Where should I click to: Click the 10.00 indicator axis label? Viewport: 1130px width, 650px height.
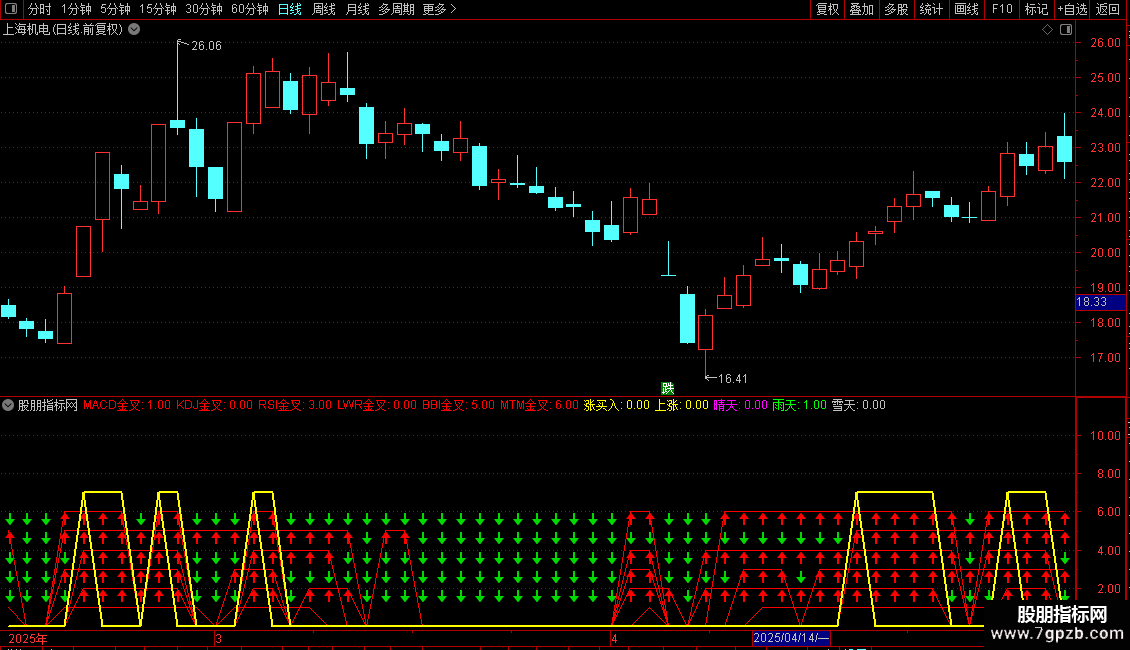coord(1105,436)
